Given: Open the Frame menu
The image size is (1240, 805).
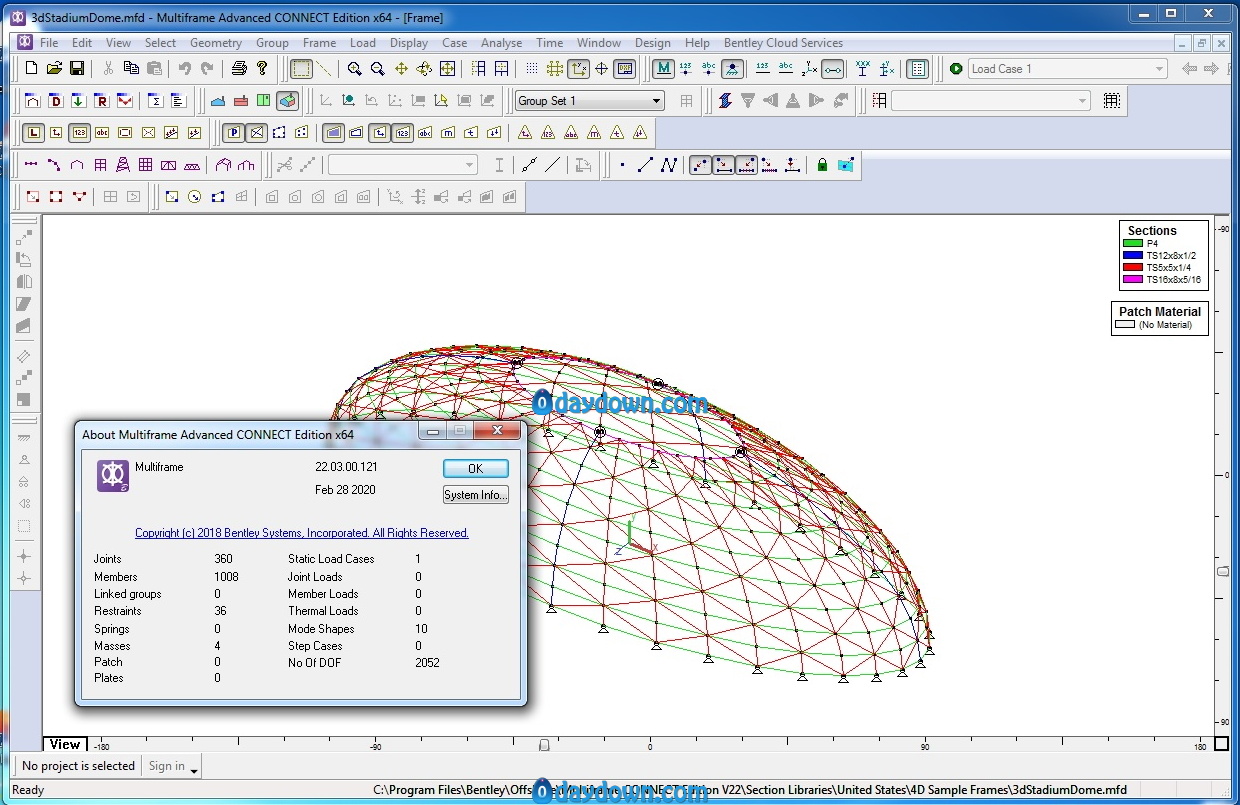Looking at the screenshot, I should (x=319, y=43).
